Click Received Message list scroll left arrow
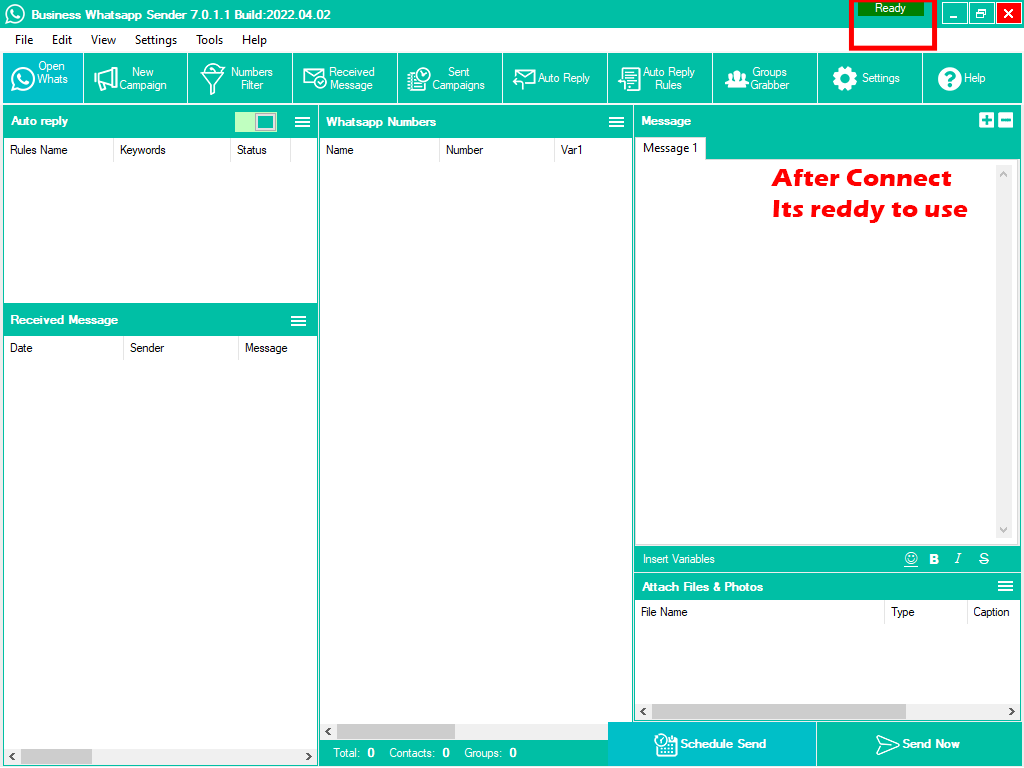Screen dimensions: 1024x768 click(x=12, y=756)
